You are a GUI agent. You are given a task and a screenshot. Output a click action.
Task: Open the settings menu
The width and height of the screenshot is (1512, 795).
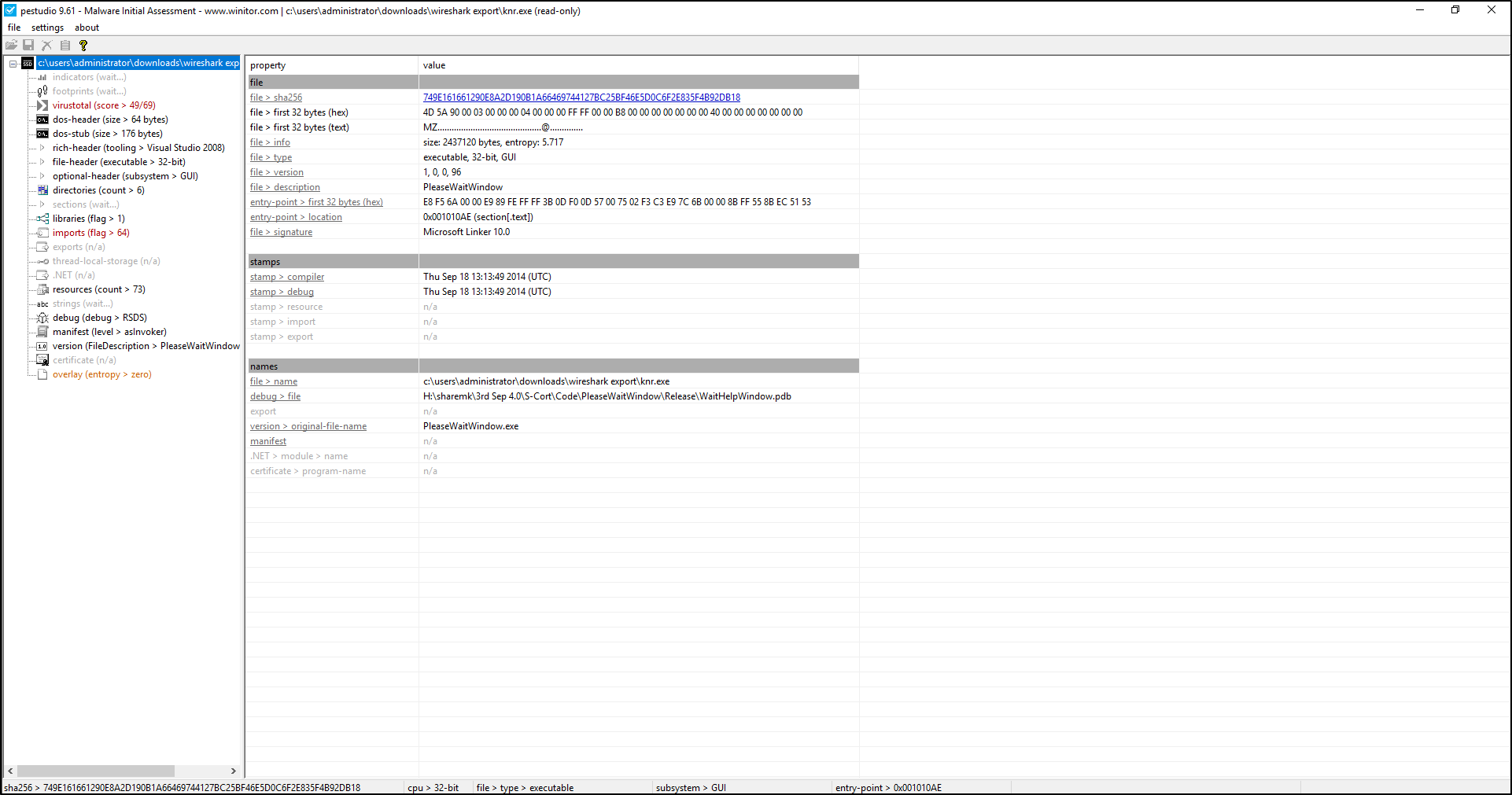point(47,28)
